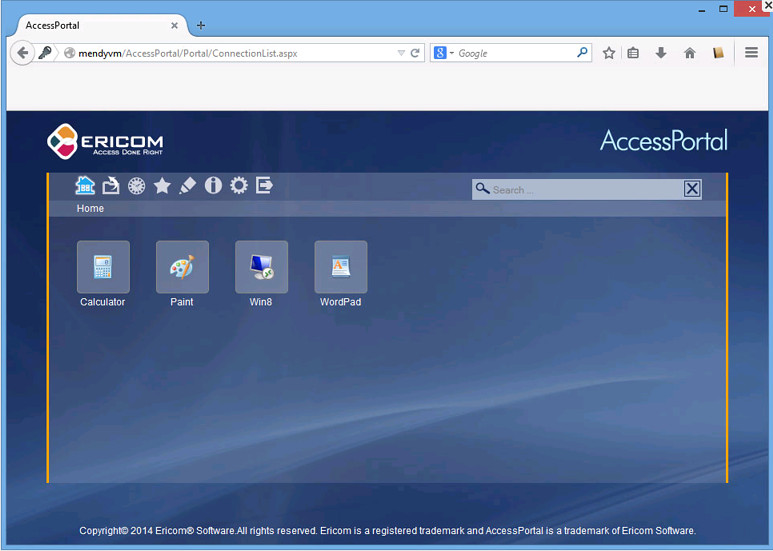Viewport: 773px width, 551px height.
Task: Show bookmarks list icon
Action: coord(633,53)
